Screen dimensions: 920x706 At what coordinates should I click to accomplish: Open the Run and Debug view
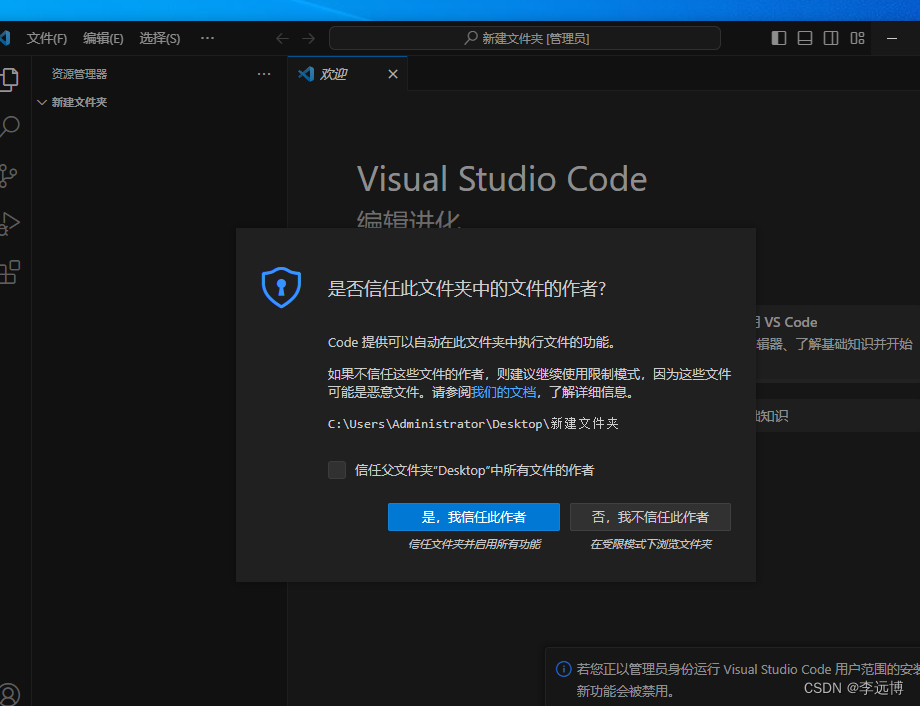tap(12, 223)
